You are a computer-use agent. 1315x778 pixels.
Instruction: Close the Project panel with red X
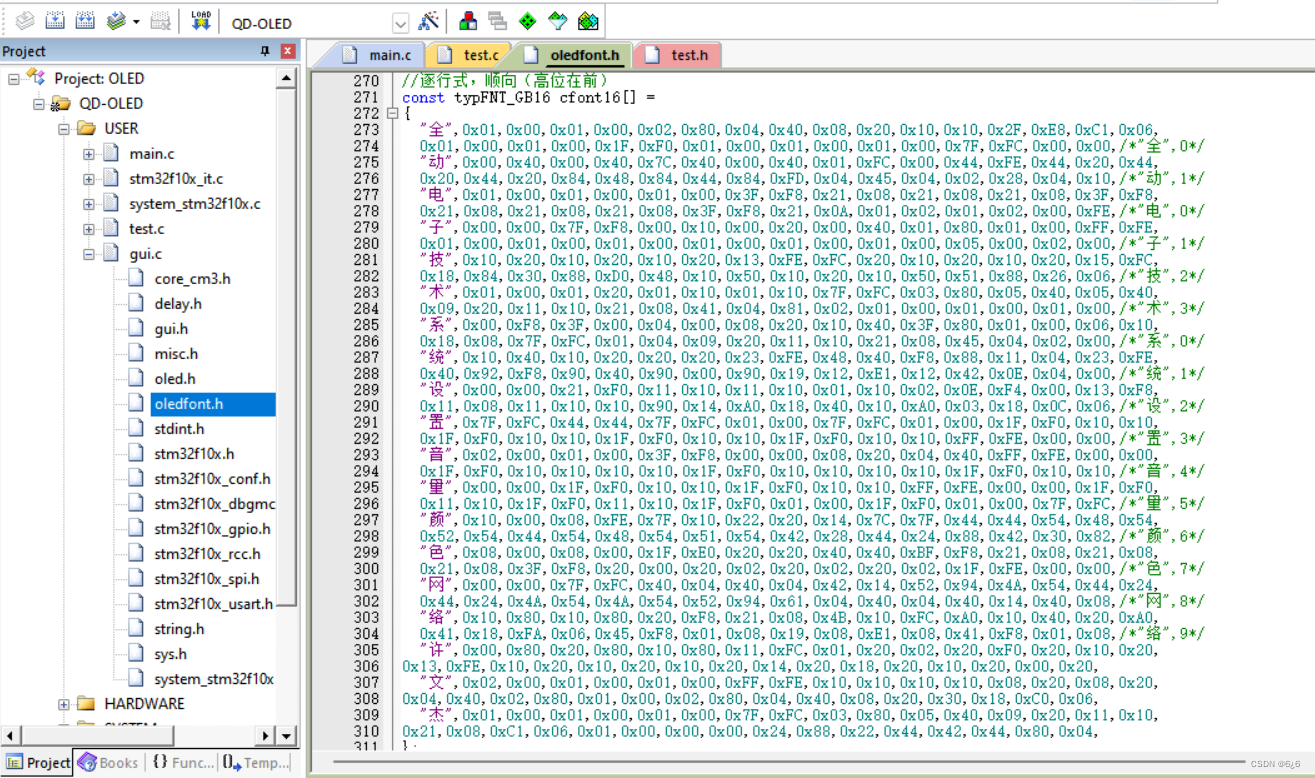(288, 51)
